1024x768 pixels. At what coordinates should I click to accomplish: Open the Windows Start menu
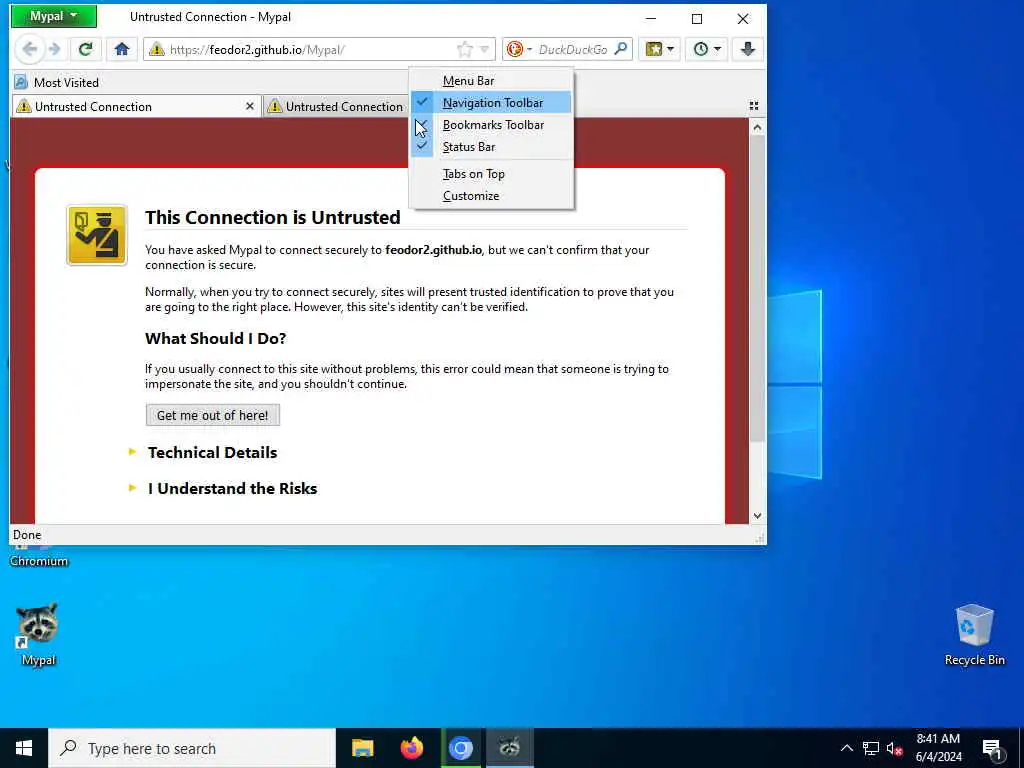click(24, 748)
